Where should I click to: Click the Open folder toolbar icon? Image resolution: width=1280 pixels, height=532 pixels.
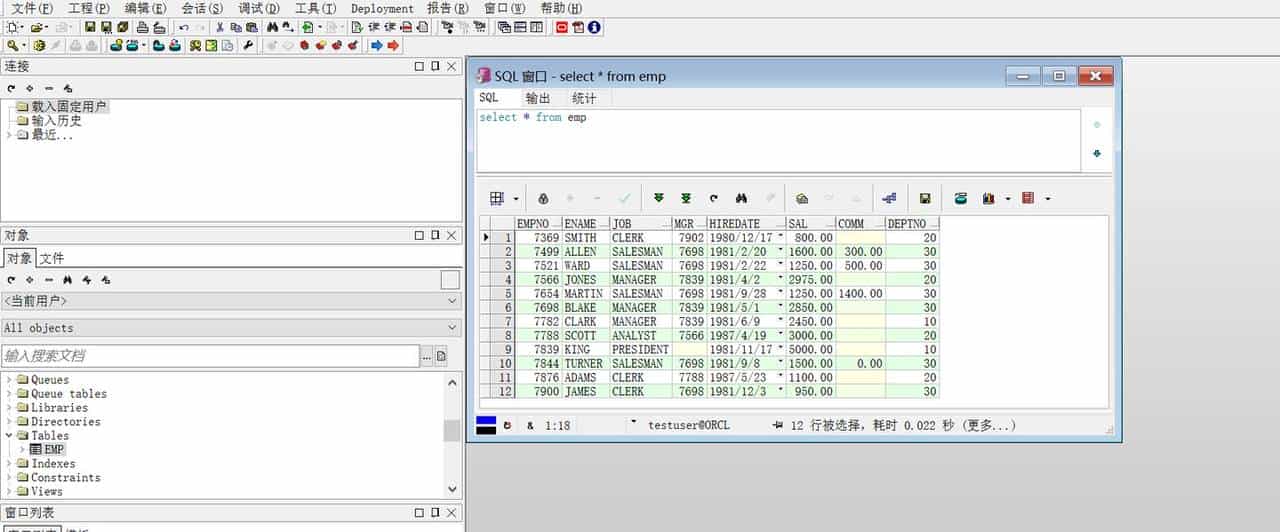(37, 27)
